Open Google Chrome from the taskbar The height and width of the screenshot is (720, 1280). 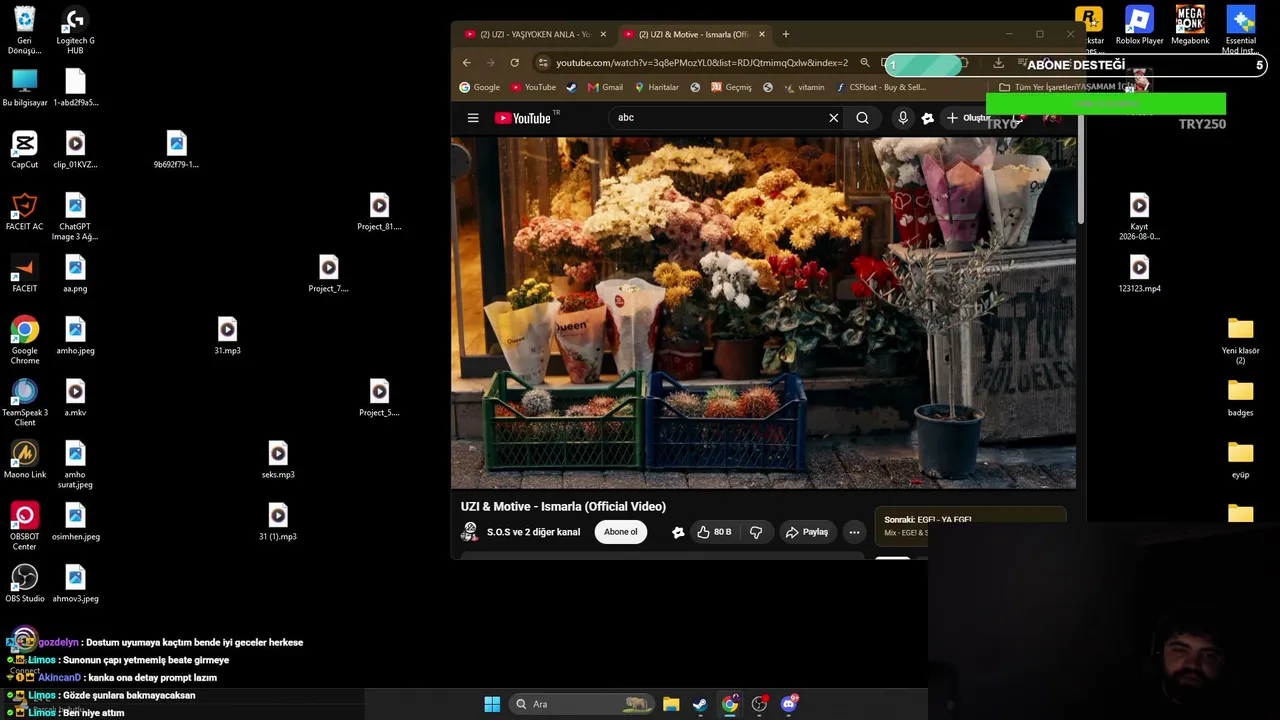(x=730, y=704)
